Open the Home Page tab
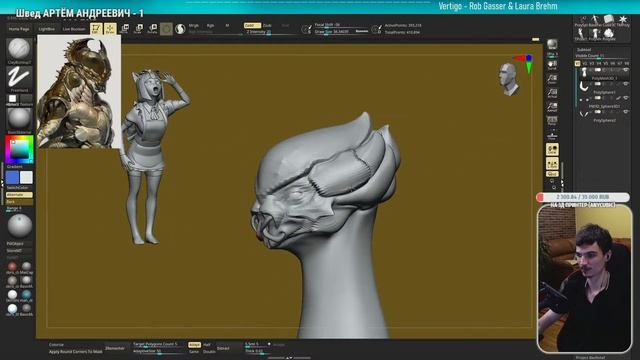 tap(19, 29)
